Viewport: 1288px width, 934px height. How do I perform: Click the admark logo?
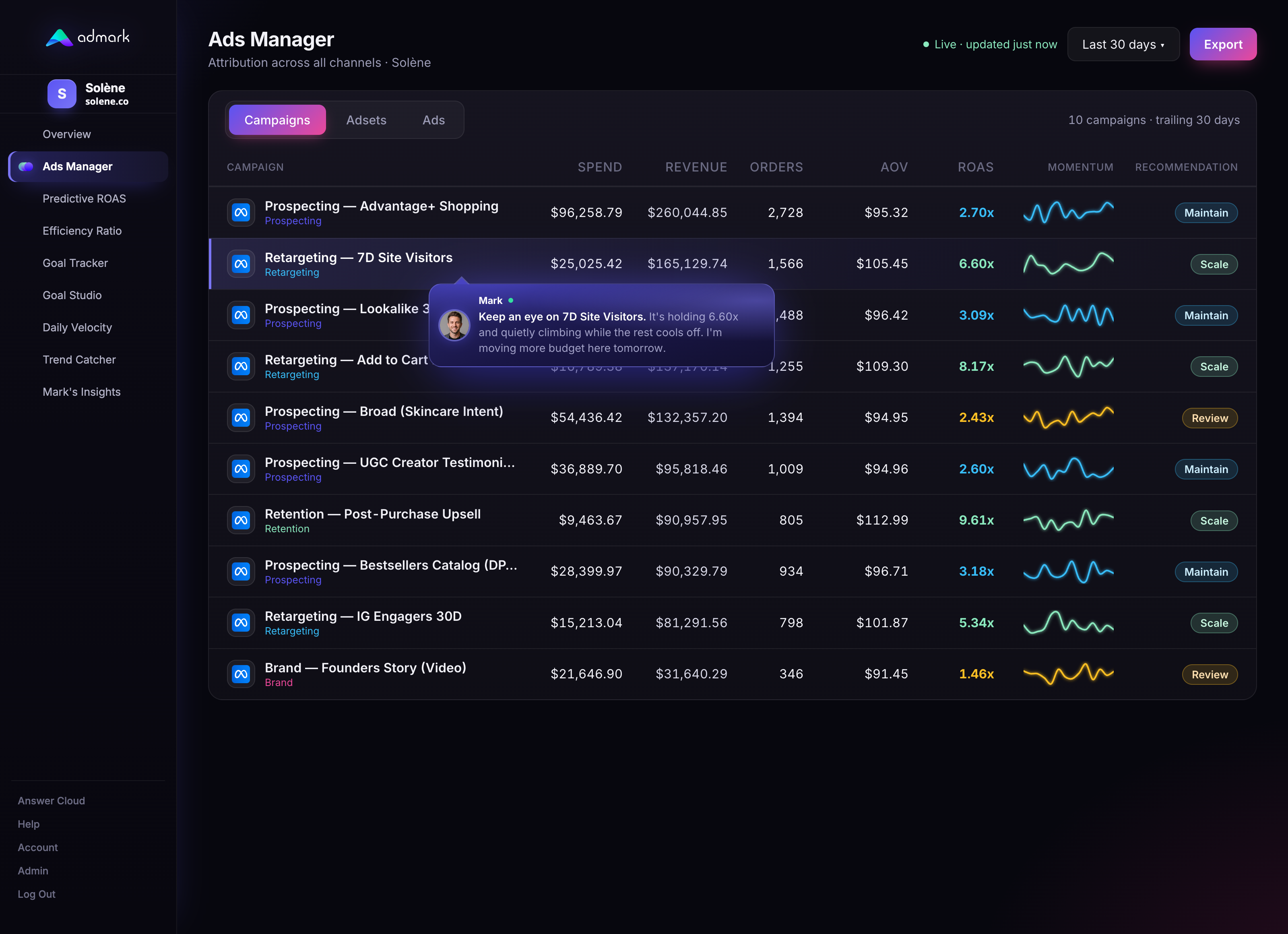point(87,37)
